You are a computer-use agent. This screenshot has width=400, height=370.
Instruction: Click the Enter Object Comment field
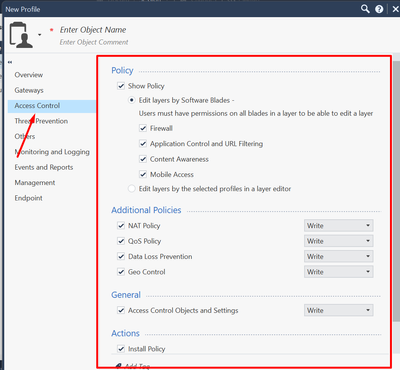pyautogui.click(x=94, y=42)
